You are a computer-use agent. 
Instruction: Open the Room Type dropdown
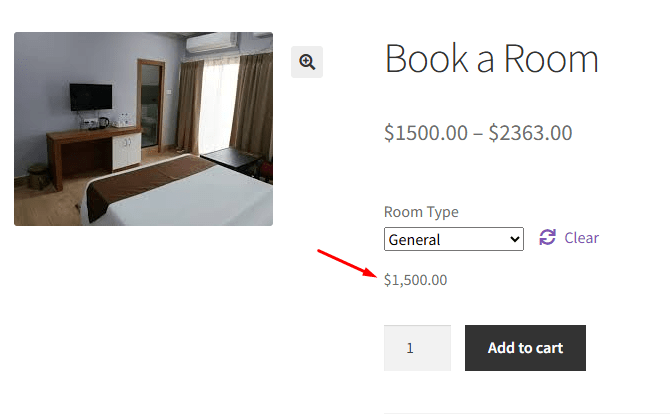tap(453, 240)
